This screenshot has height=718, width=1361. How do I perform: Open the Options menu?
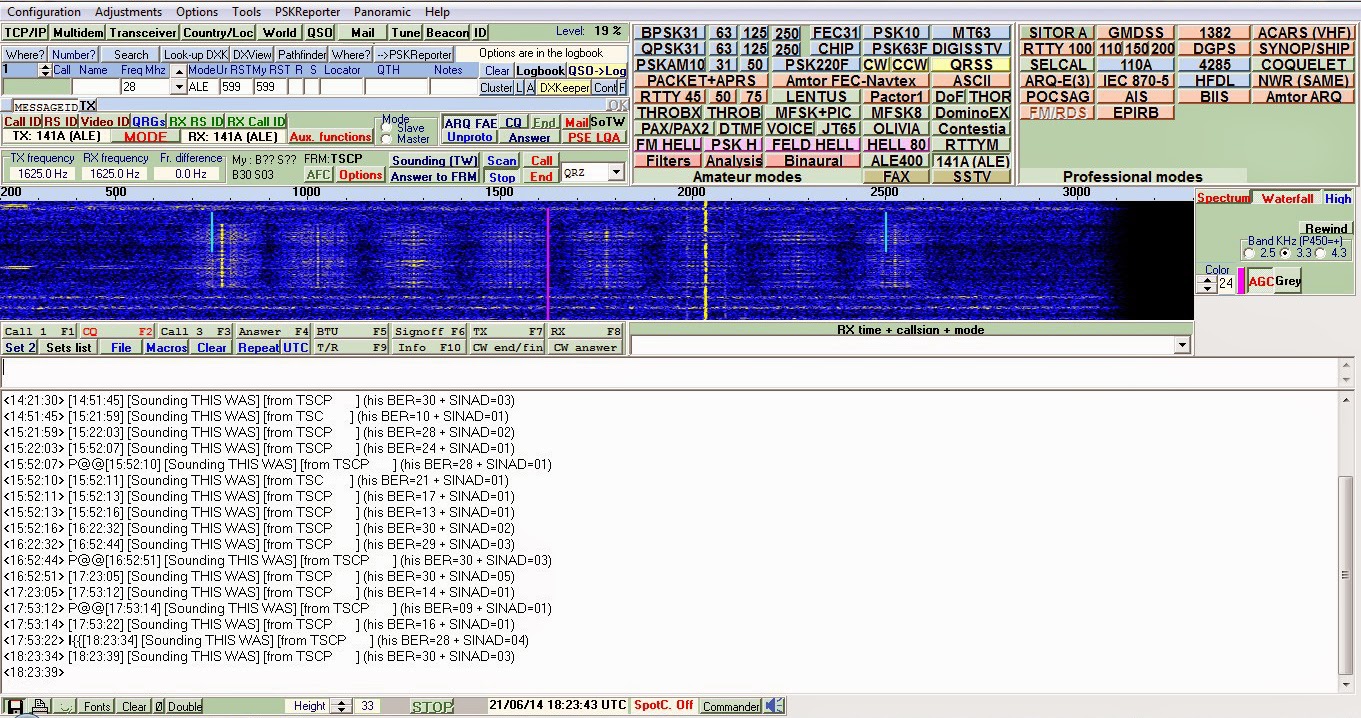coord(197,12)
